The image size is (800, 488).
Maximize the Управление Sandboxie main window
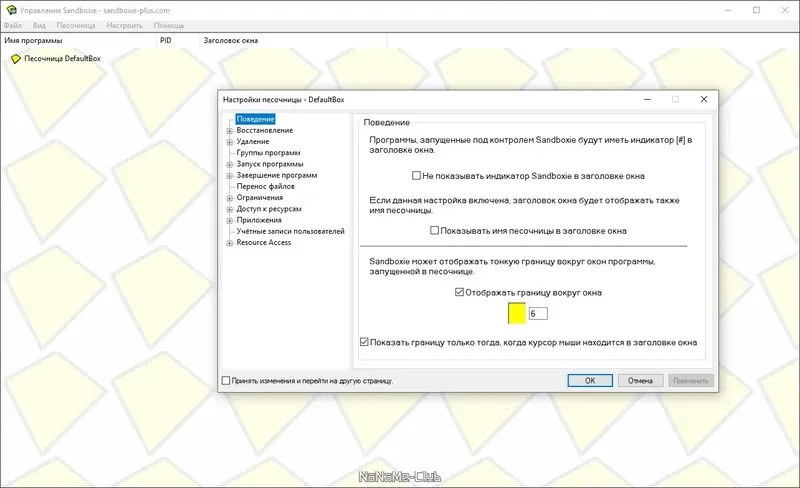756,10
